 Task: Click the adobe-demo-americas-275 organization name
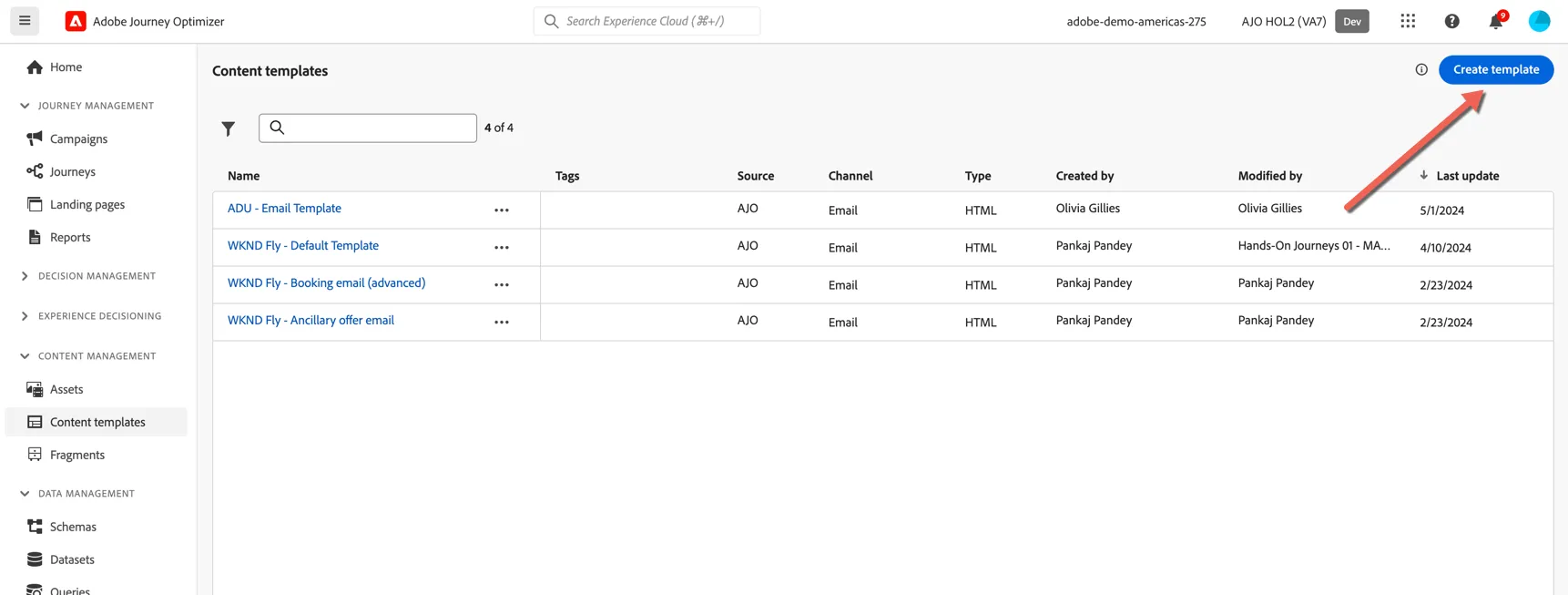tap(1136, 21)
